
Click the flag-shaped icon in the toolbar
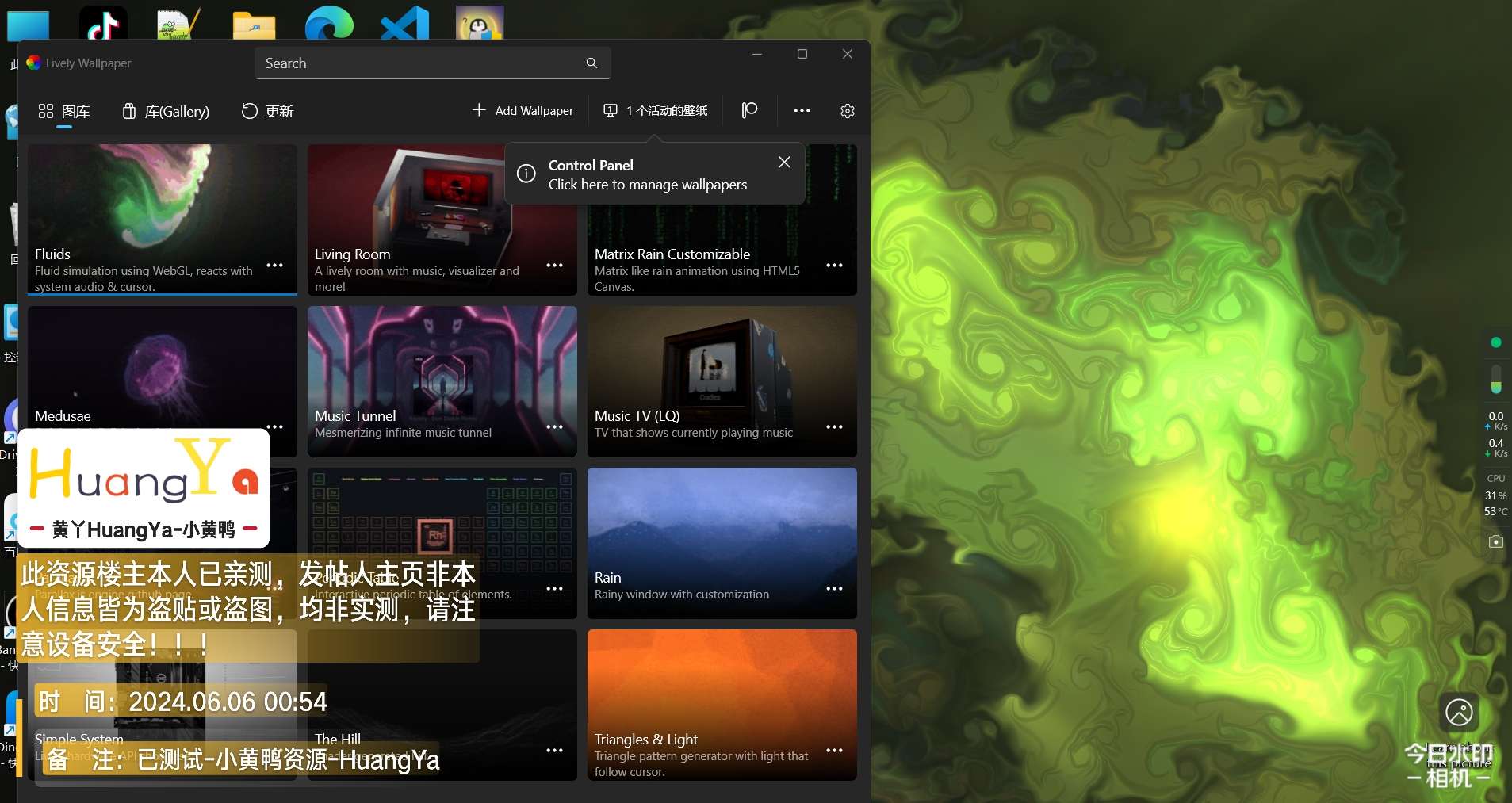[x=749, y=110]
